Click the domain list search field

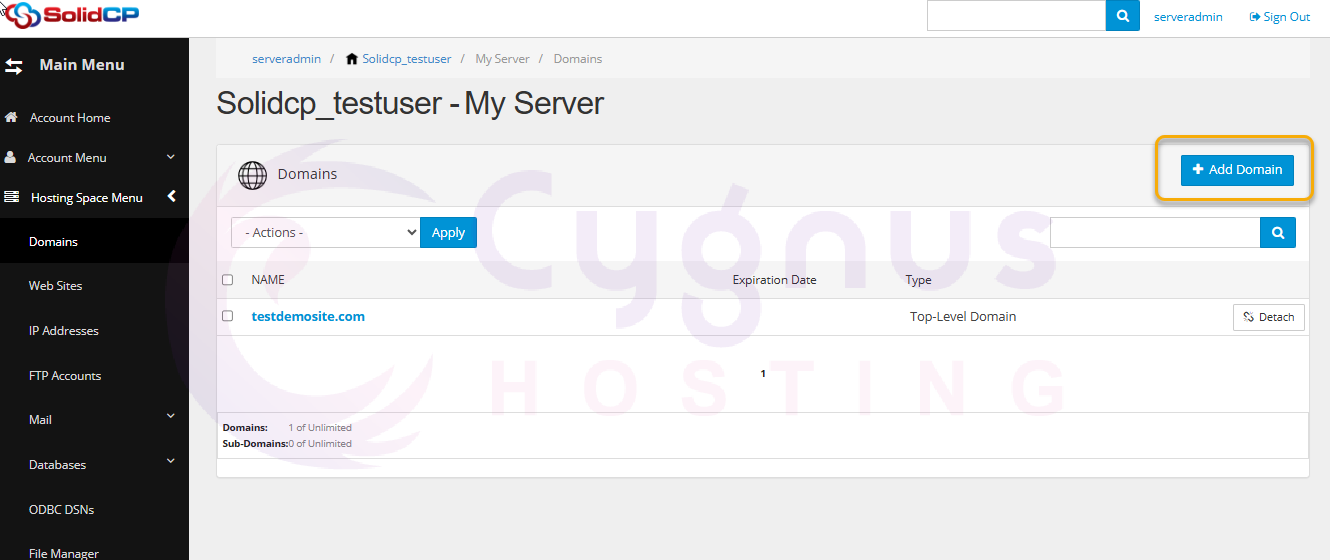tap(1154, 232)
